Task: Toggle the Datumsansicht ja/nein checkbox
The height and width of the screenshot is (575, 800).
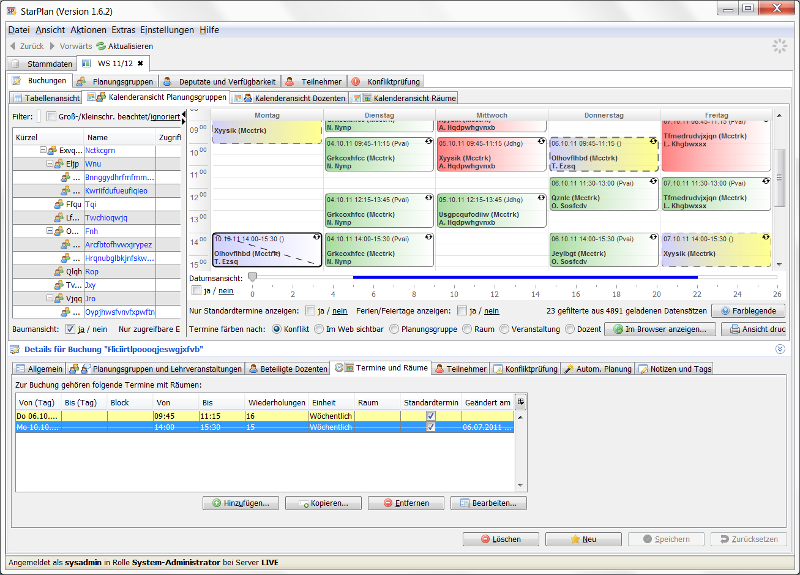Action: point(196,290)
